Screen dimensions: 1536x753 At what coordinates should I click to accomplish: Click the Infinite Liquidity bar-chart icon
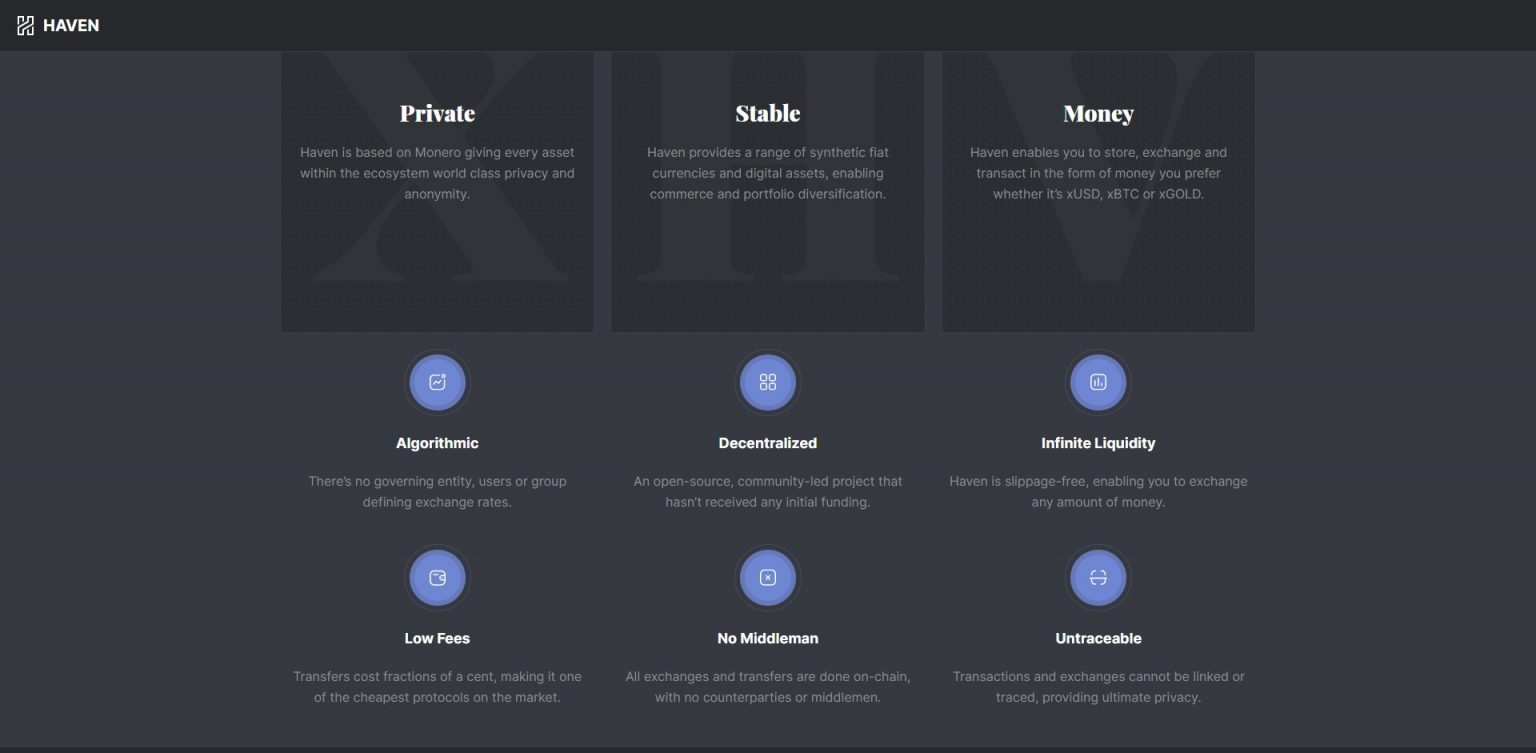1098,381
